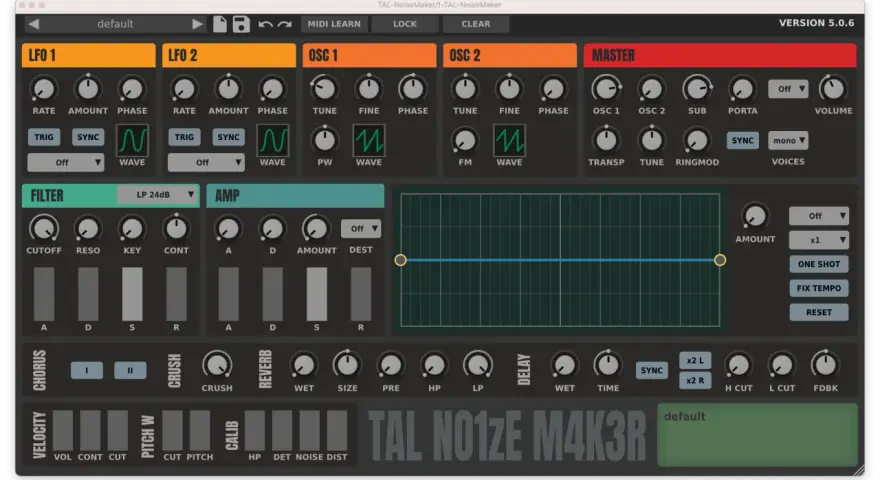Click the Master VOLUME knob

[833, 89]
